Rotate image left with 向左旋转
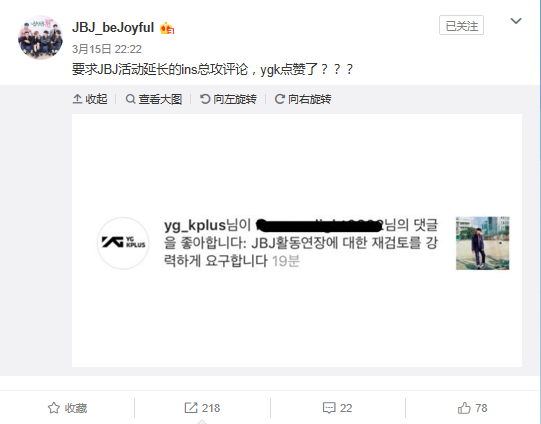The height and width of the screenshot is (424, 541). 228,99
